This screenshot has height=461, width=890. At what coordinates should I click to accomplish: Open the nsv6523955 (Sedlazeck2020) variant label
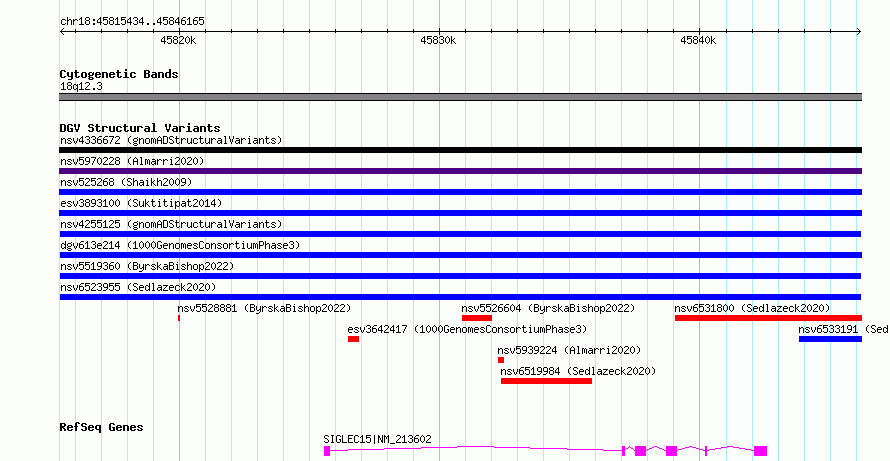pyautogui.click(x=138, y=287)
